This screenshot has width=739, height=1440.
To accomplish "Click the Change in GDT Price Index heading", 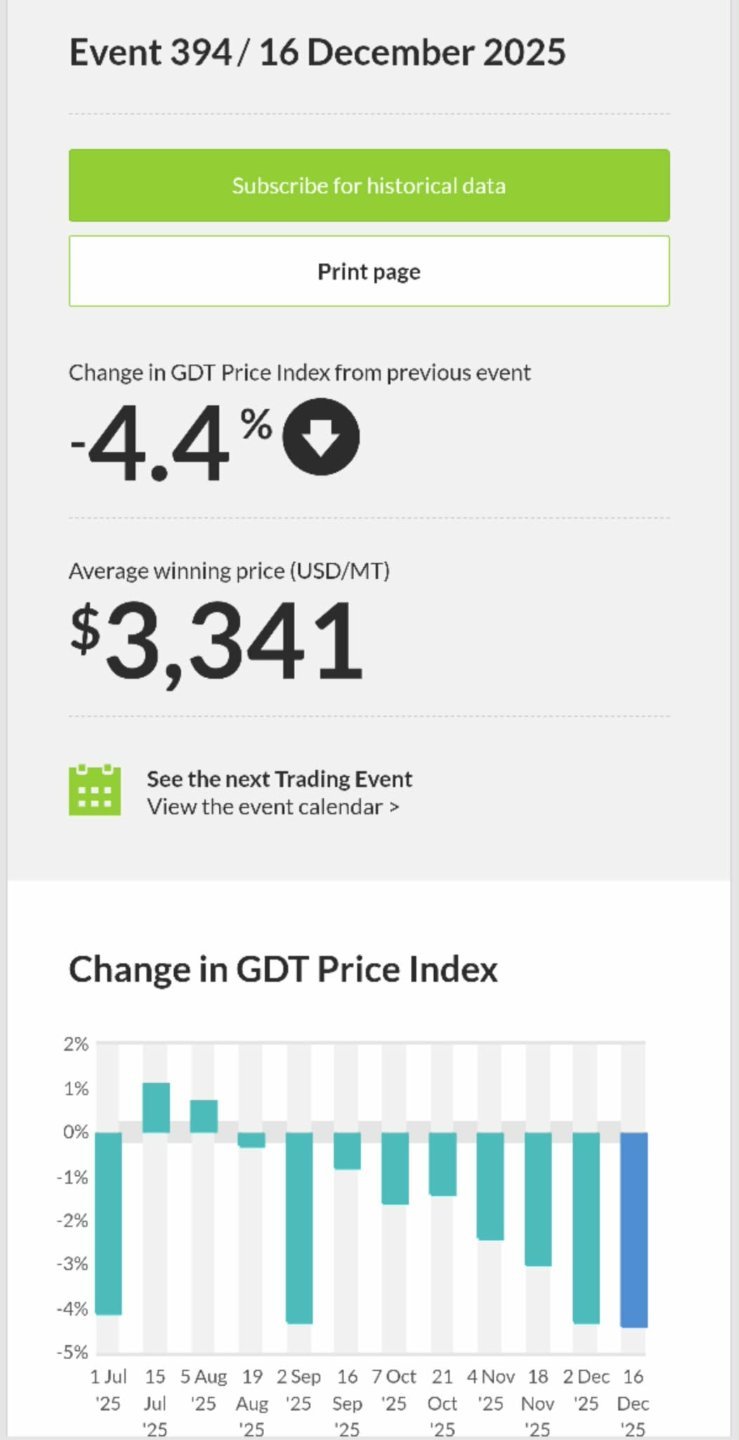I will tap(283, 969).
